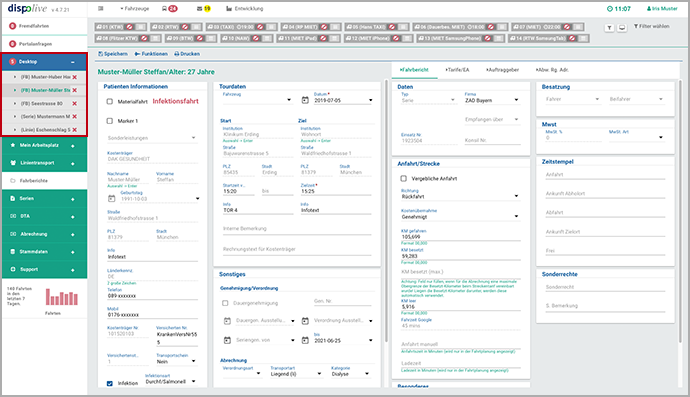The height and width of the screenshot is (397, 690).
Task: Open the Fahrzeuge top menu
Action: 135,8
